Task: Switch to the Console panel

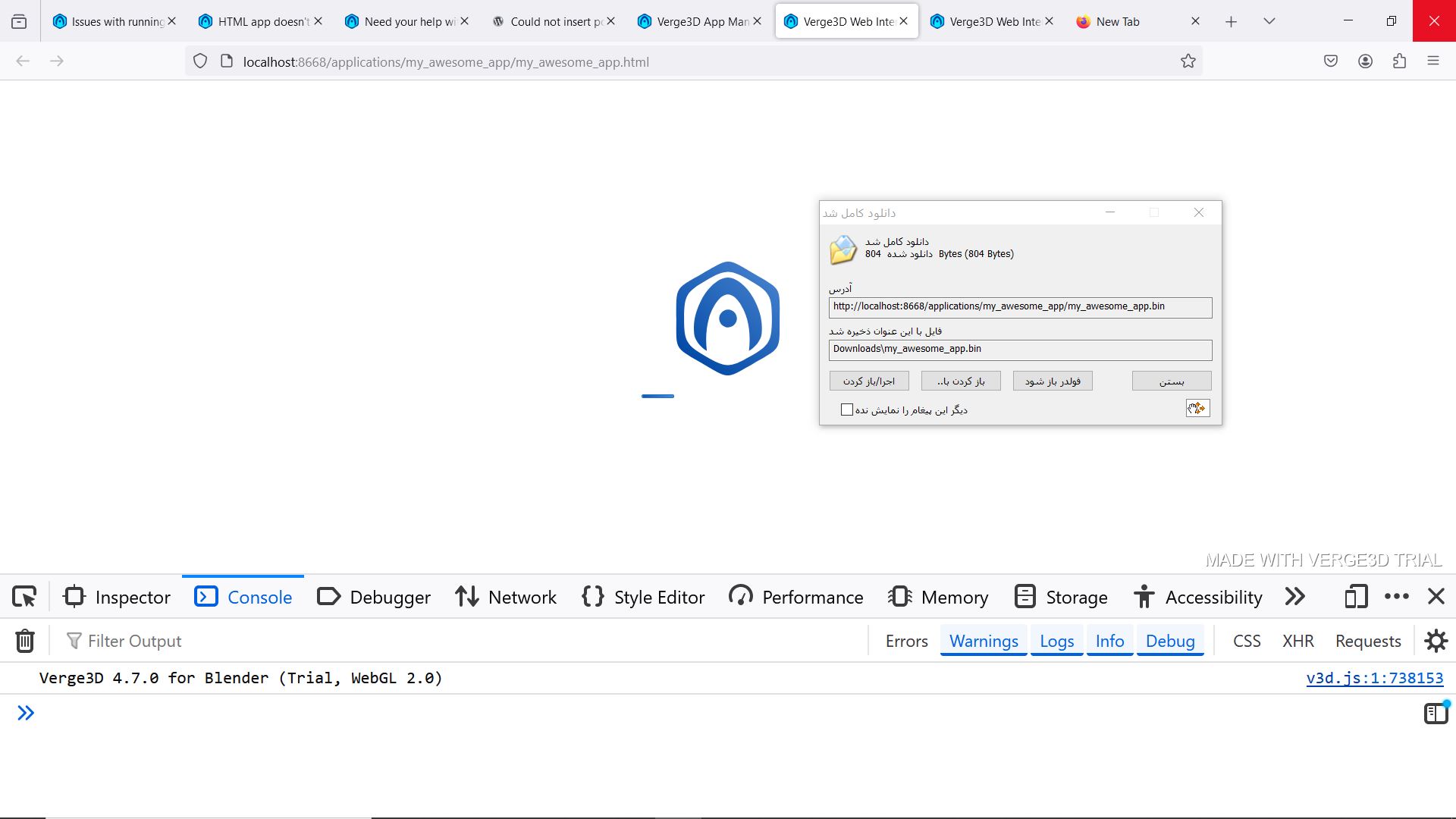Action: (x=243, y=598)
